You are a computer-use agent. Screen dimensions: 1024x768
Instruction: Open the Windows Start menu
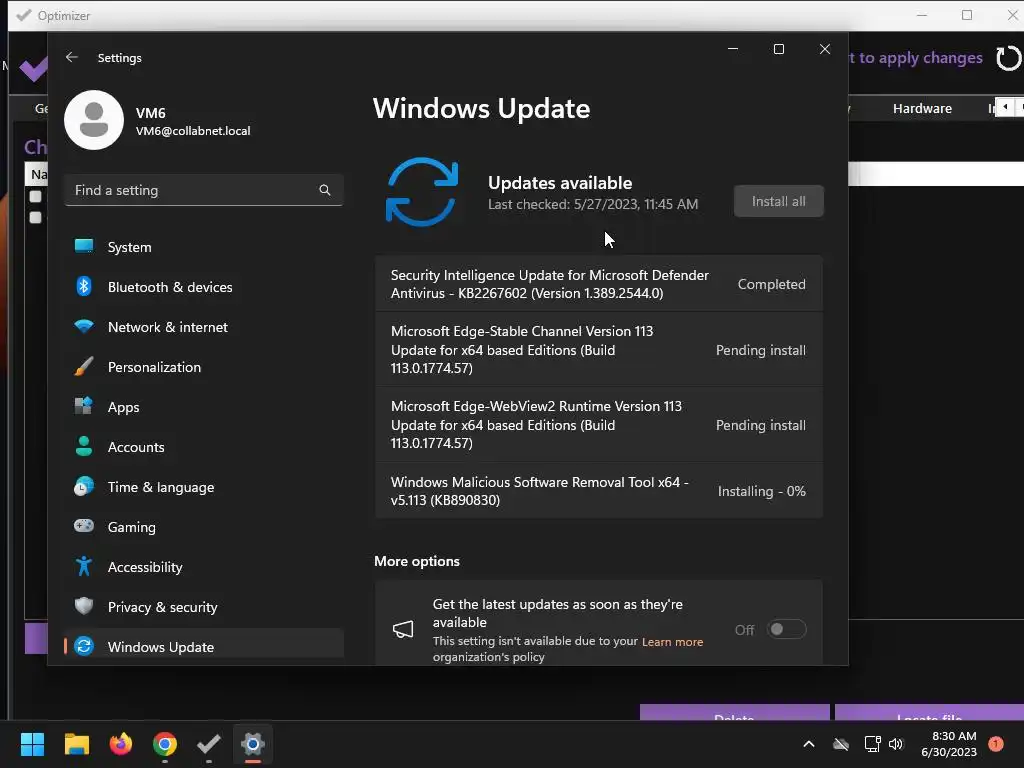click(32, 744)
